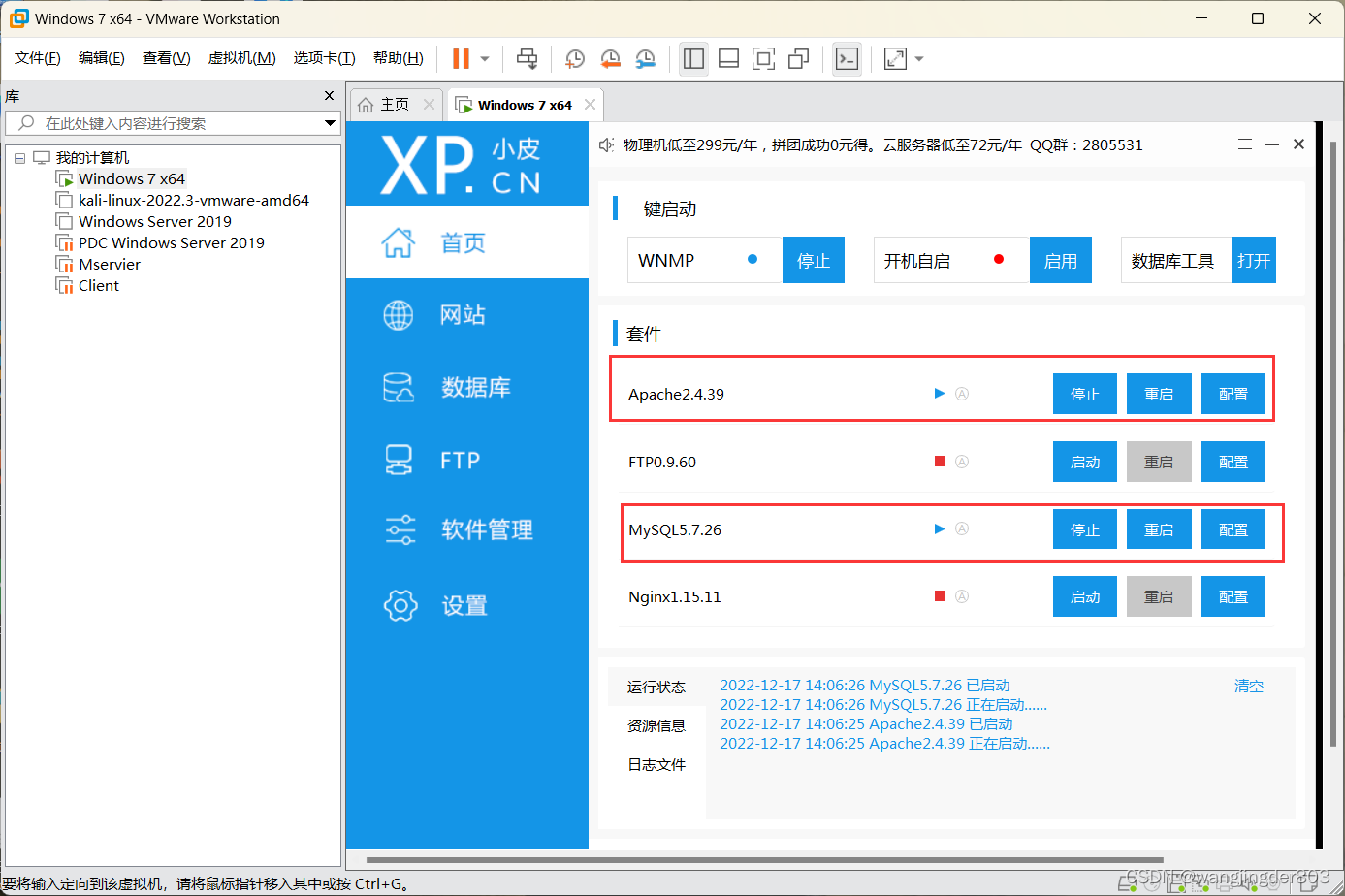Stop the WNMP one-click service
The height and width of the screenshot is (896, 1345).
814,260
